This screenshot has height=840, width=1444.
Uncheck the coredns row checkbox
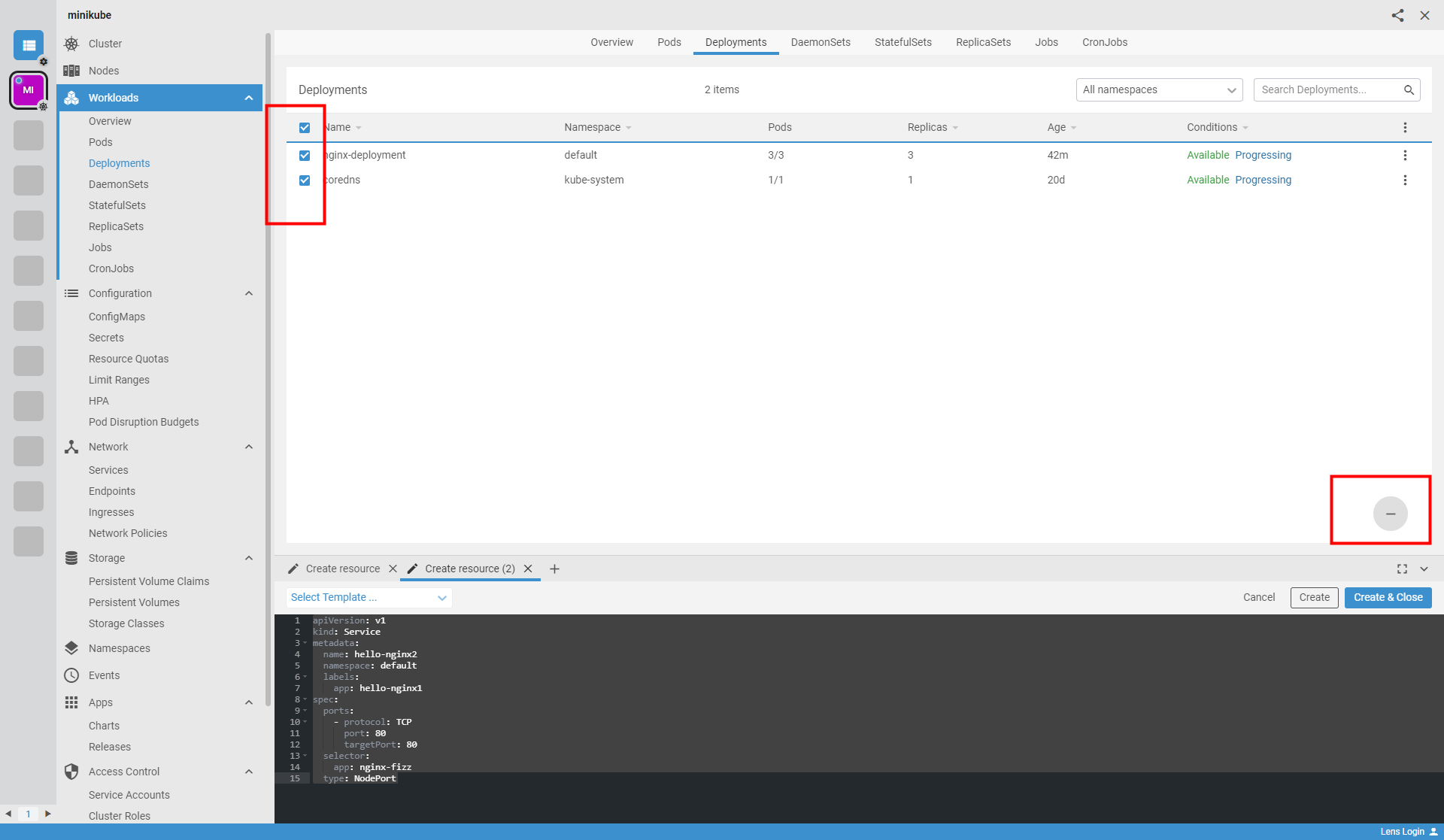click(x=305, y=180)
